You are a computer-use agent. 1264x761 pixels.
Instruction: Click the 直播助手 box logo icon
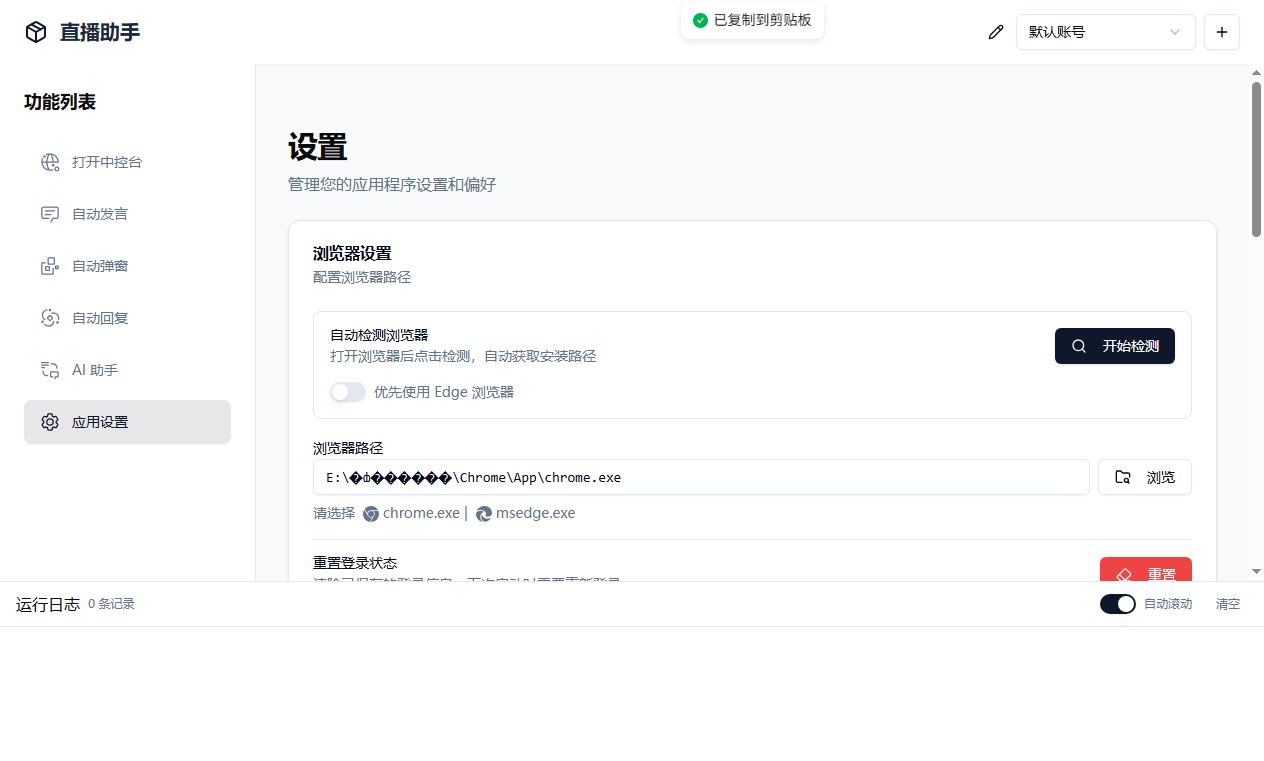(x=36, y=32)
